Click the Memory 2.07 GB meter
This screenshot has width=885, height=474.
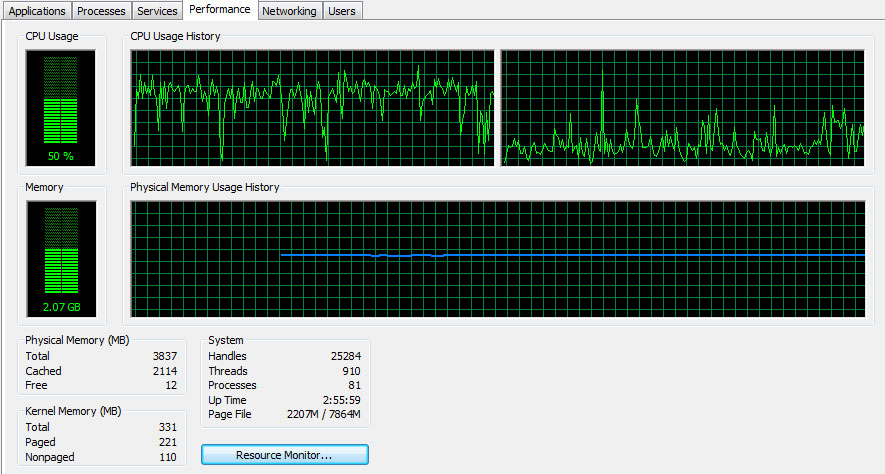61,259
